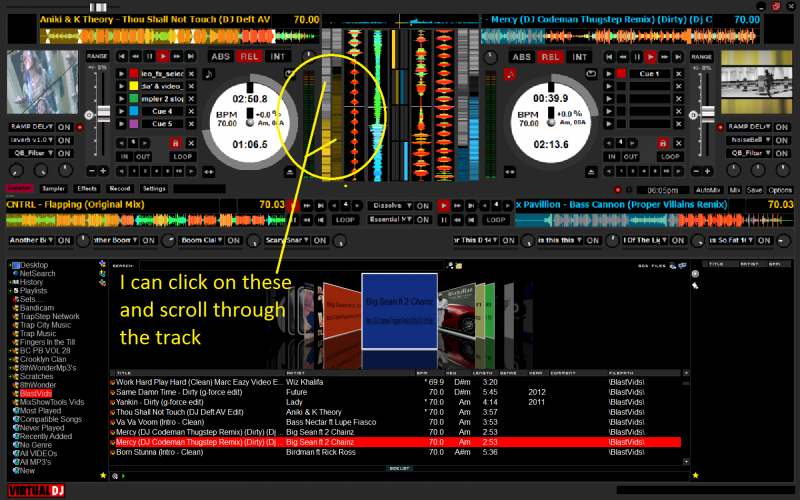
Task: Click the sync arrows icon on right deck
Action: point(510,172)
